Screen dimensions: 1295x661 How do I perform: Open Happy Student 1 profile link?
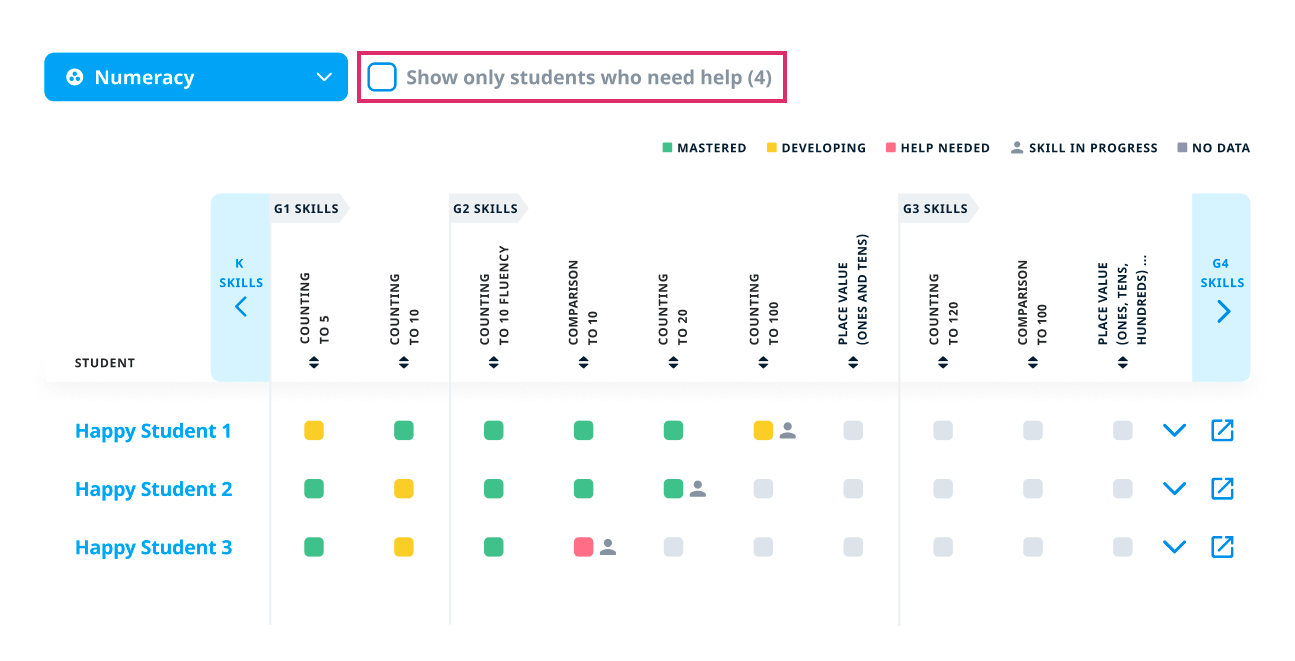pyautogui.click(x=153, y=431)
